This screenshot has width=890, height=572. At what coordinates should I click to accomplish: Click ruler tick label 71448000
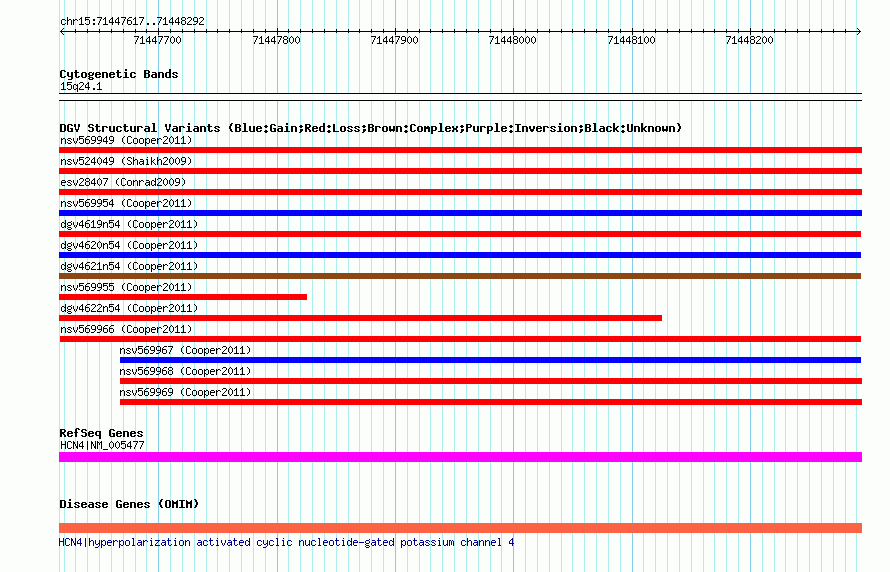(x=513, y=40)
